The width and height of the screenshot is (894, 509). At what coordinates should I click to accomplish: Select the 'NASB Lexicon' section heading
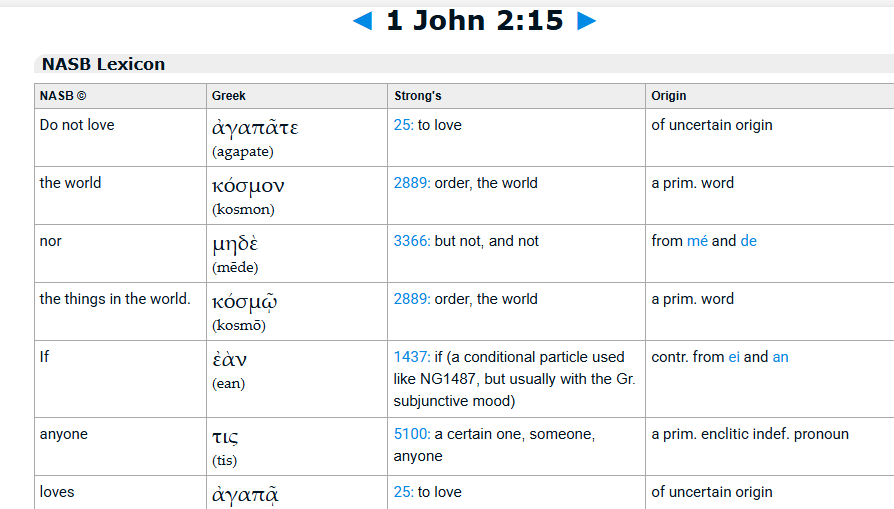coord(103,64)
